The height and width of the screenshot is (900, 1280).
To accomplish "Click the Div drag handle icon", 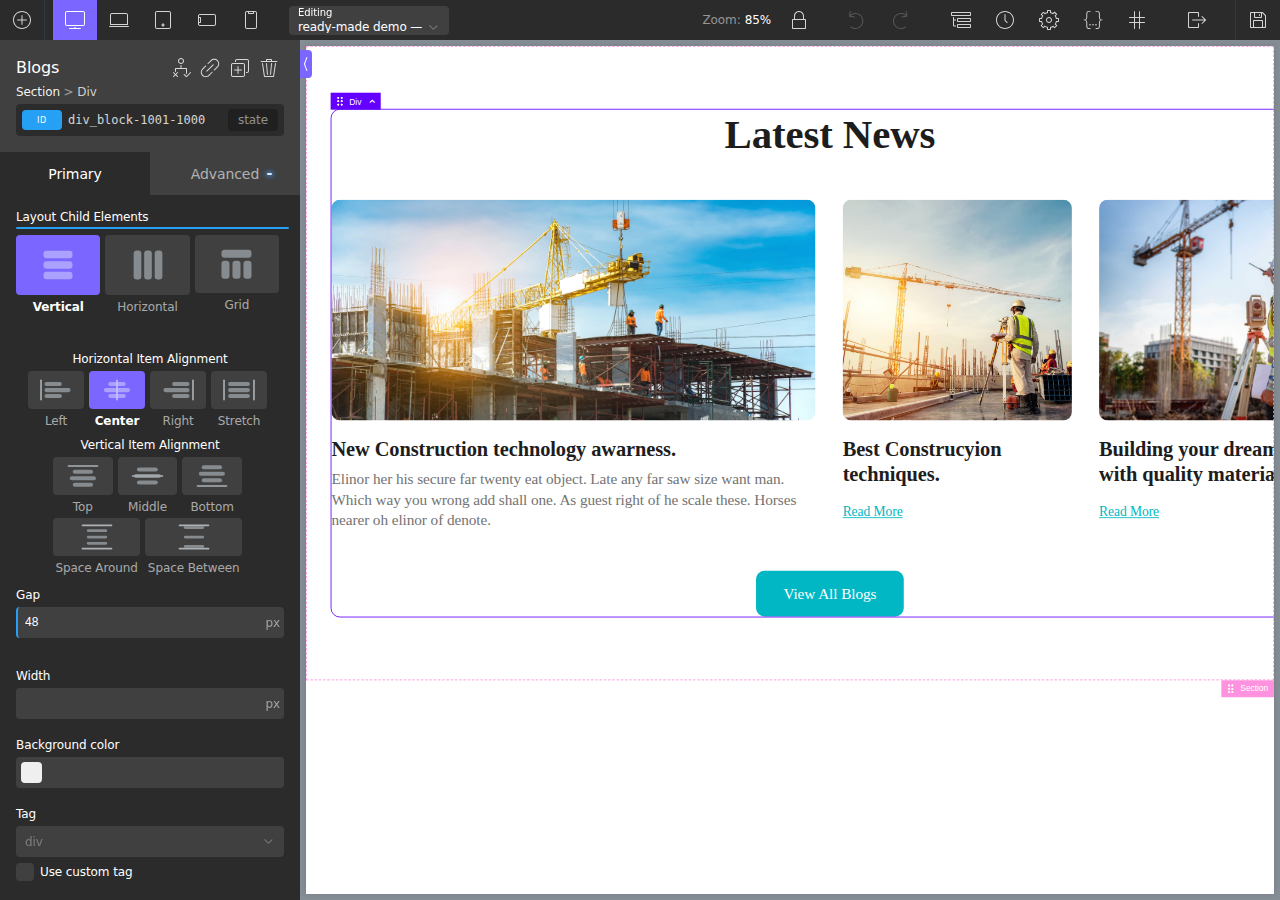I will pos(340,102).
